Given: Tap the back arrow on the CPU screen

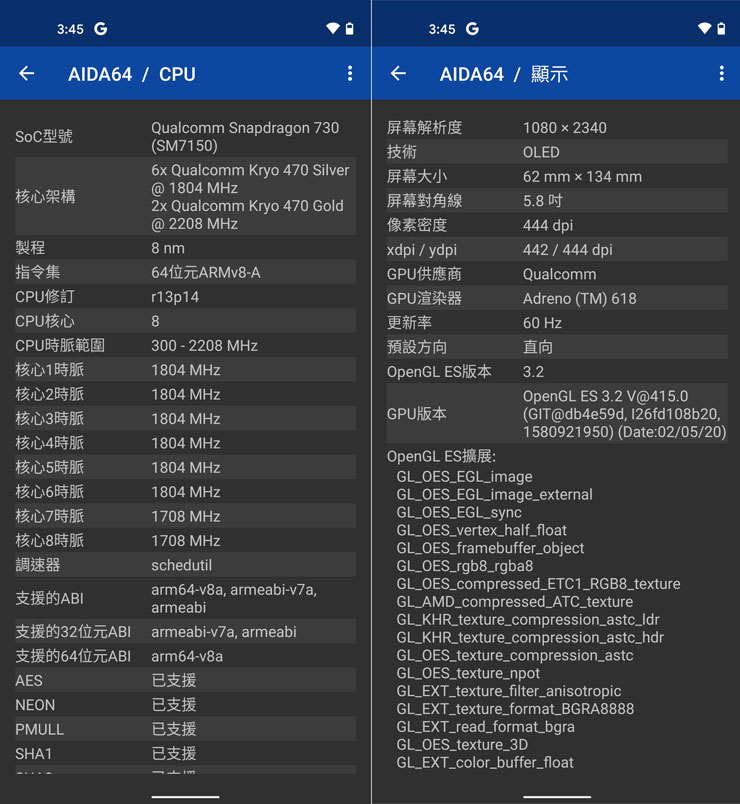Looking at the screenshot, I should coord(27,74).
